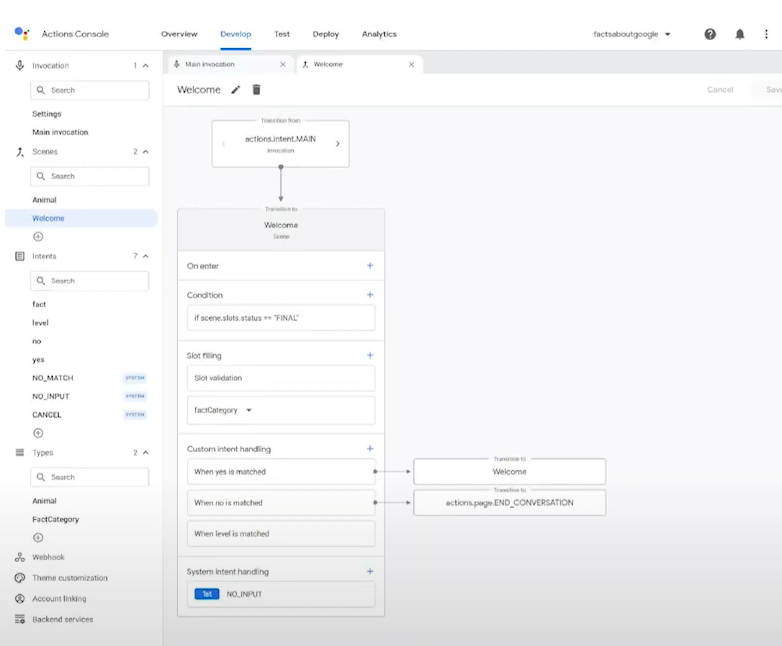Open the notifications bell icon
Screen dimensions: 782x646
(740, 34)
